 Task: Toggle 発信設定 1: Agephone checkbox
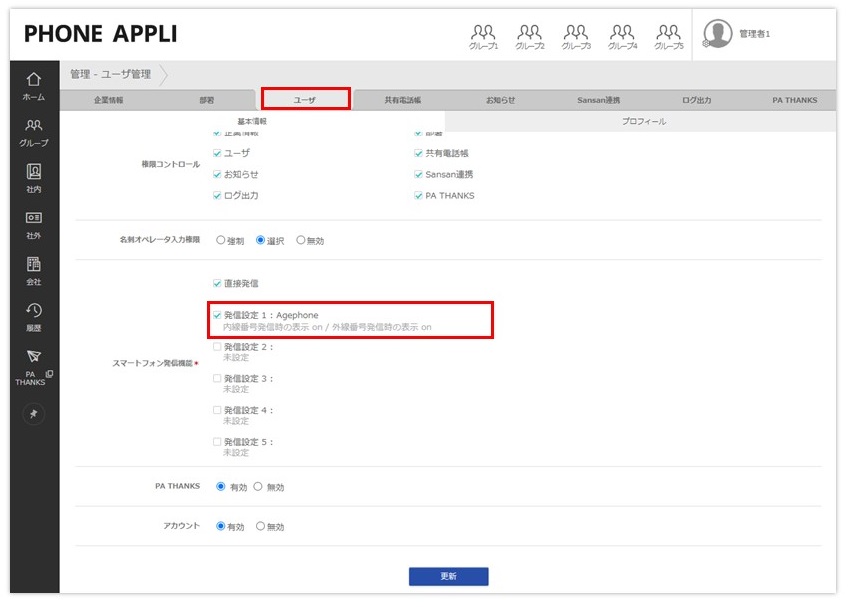pyautogui.click(x=217, y=315)
